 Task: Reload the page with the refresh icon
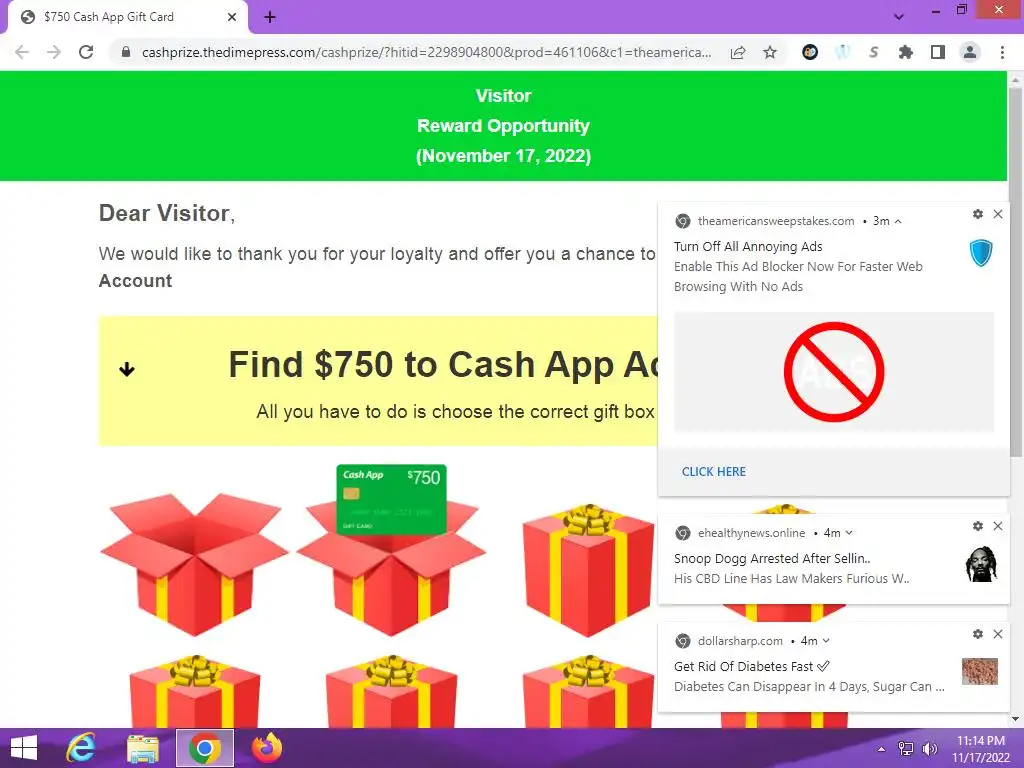(86, 52)
